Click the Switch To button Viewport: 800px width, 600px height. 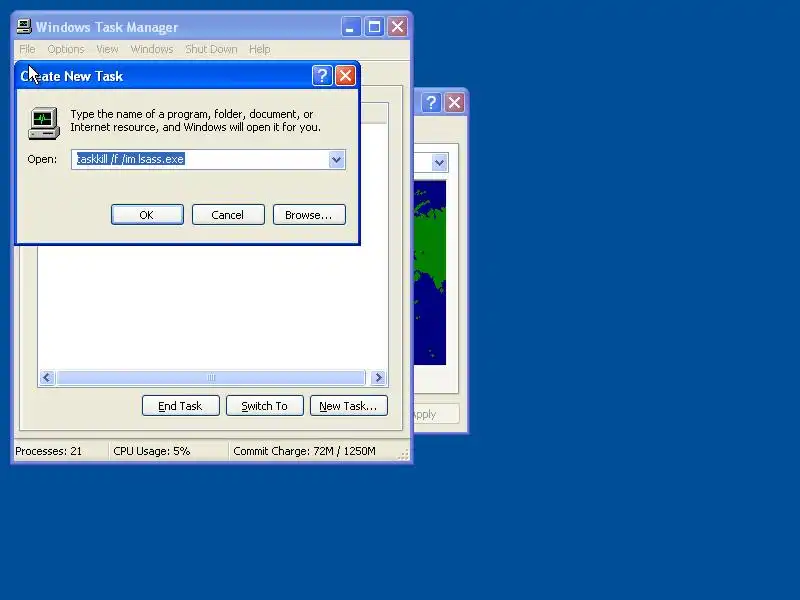tap(265, 406)
